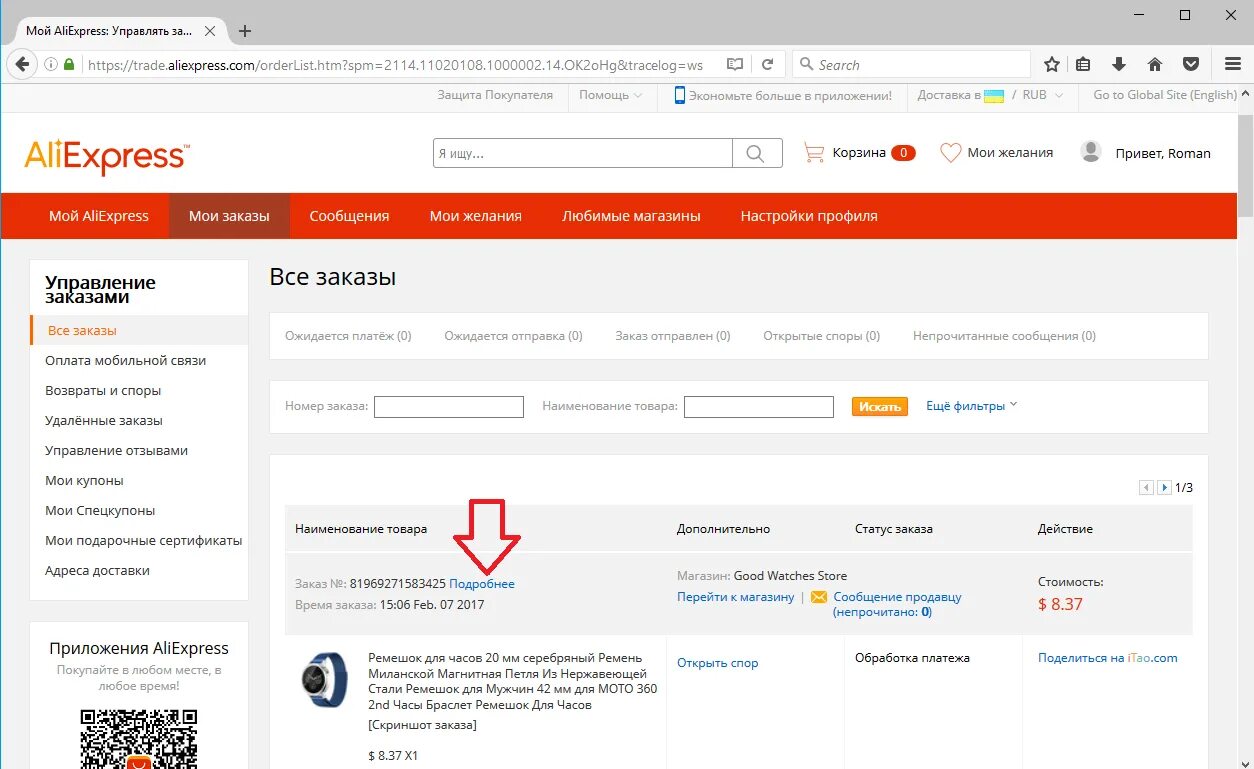Click mobile phone app icon

click(x=679, y=95)
